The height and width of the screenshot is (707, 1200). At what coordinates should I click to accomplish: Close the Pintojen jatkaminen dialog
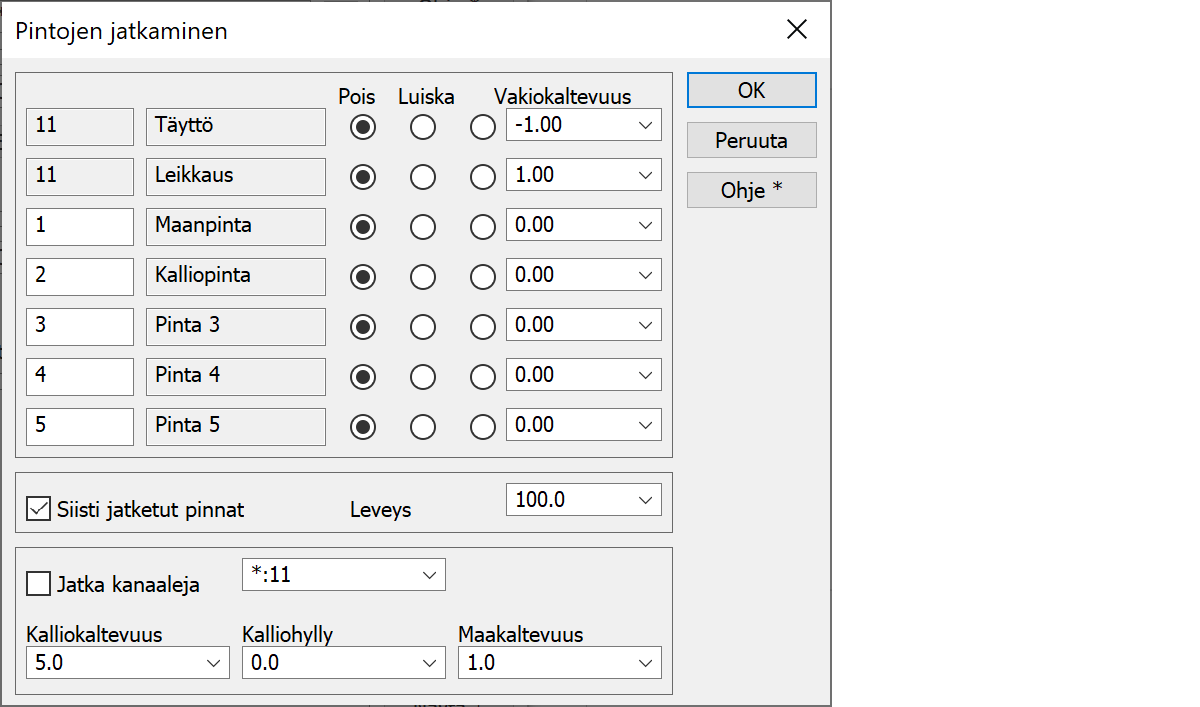(x=796, y=30)
